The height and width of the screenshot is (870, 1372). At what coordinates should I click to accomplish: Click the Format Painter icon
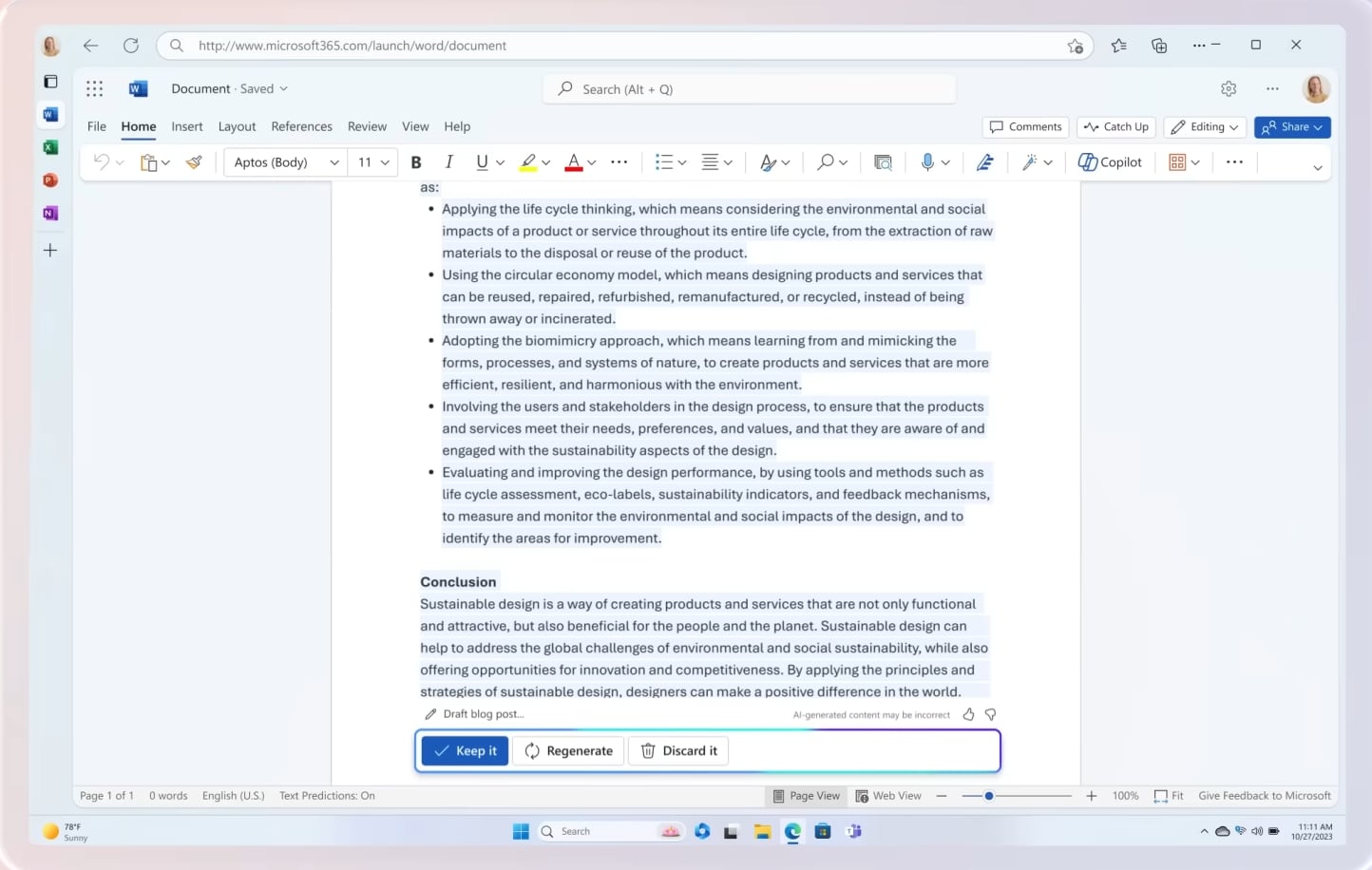(x=194, y=162)
